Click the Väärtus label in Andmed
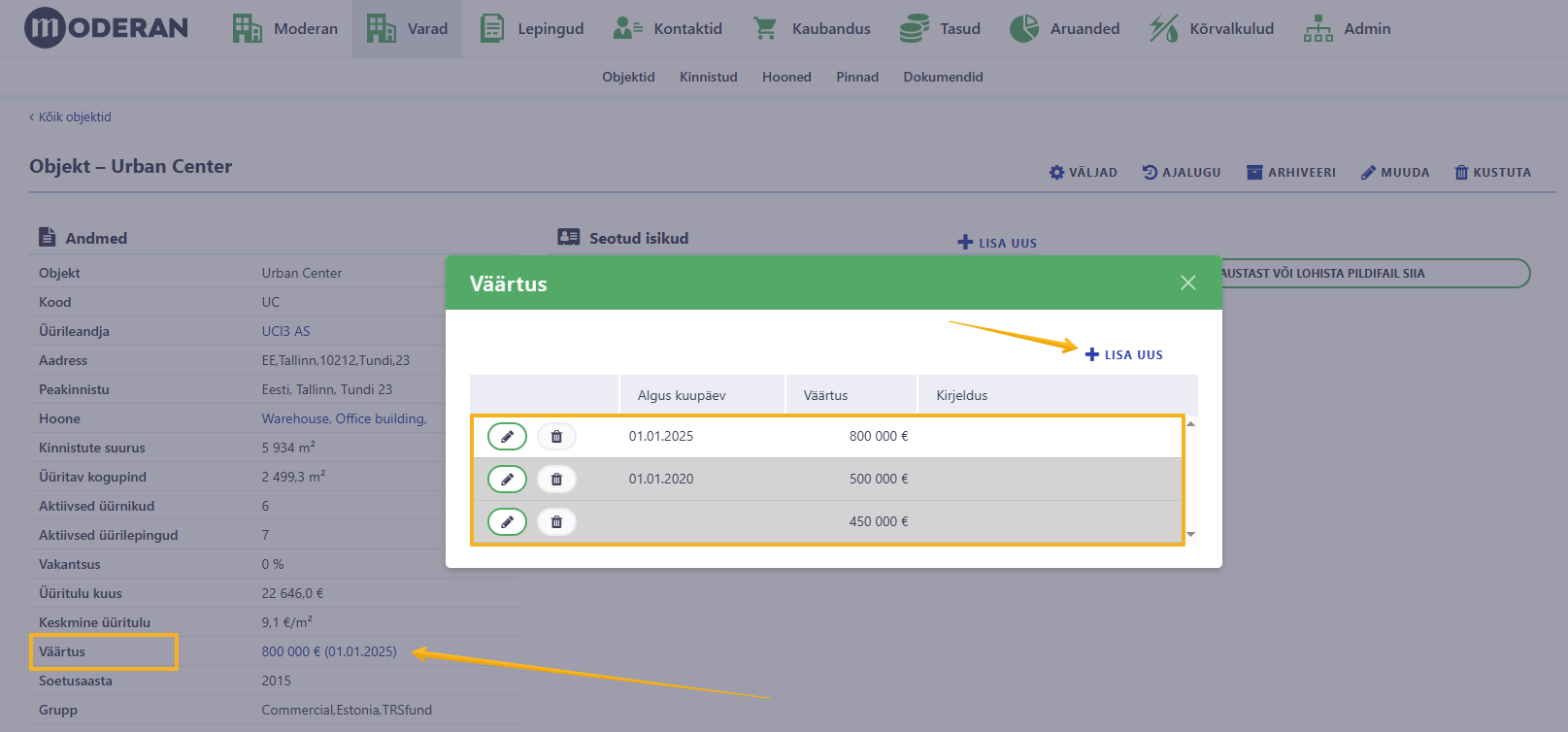Screen dimensions: 1568x732 point(62,651)
